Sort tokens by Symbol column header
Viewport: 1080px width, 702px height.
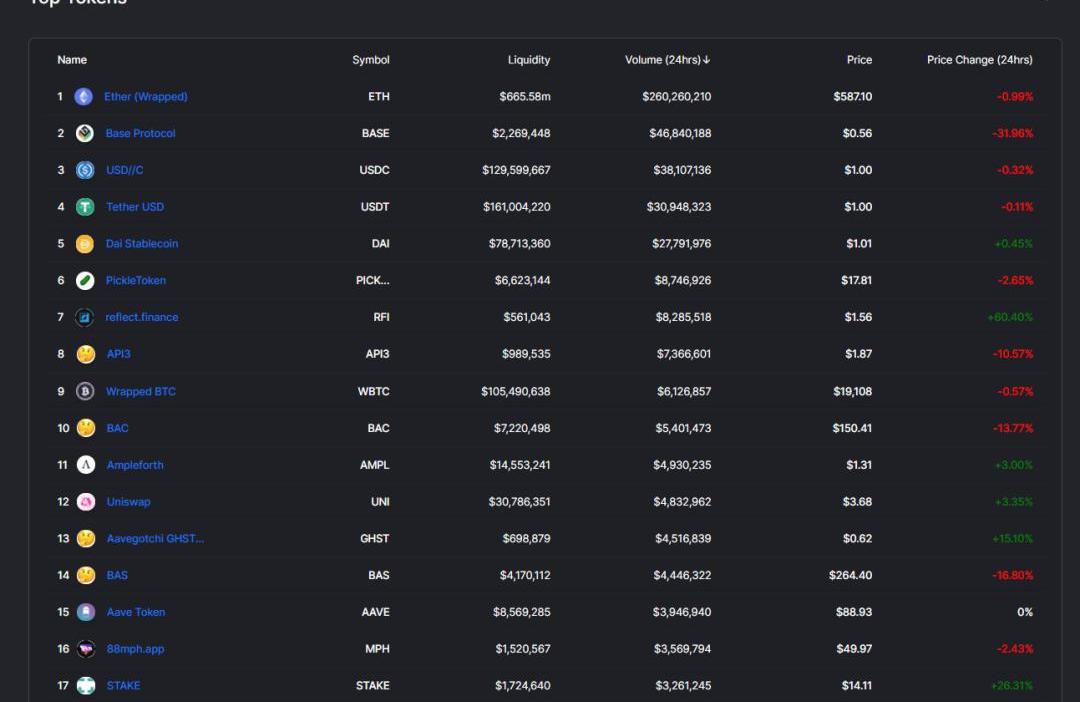pyautogui.click(x=370, y=60)
